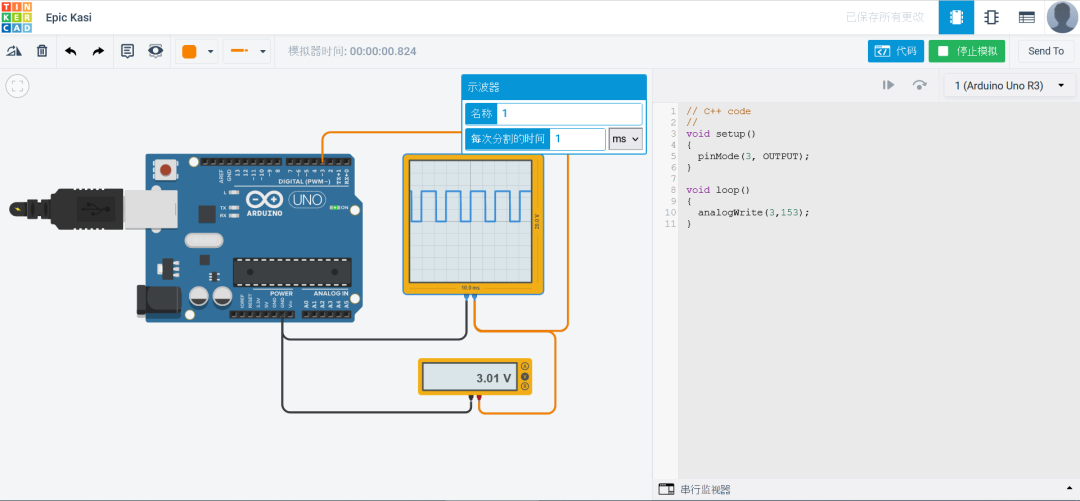Screen dimensions: 1080x501
Task: Open the notes tool
Action: pyautogui.click(x=127, y=51)
